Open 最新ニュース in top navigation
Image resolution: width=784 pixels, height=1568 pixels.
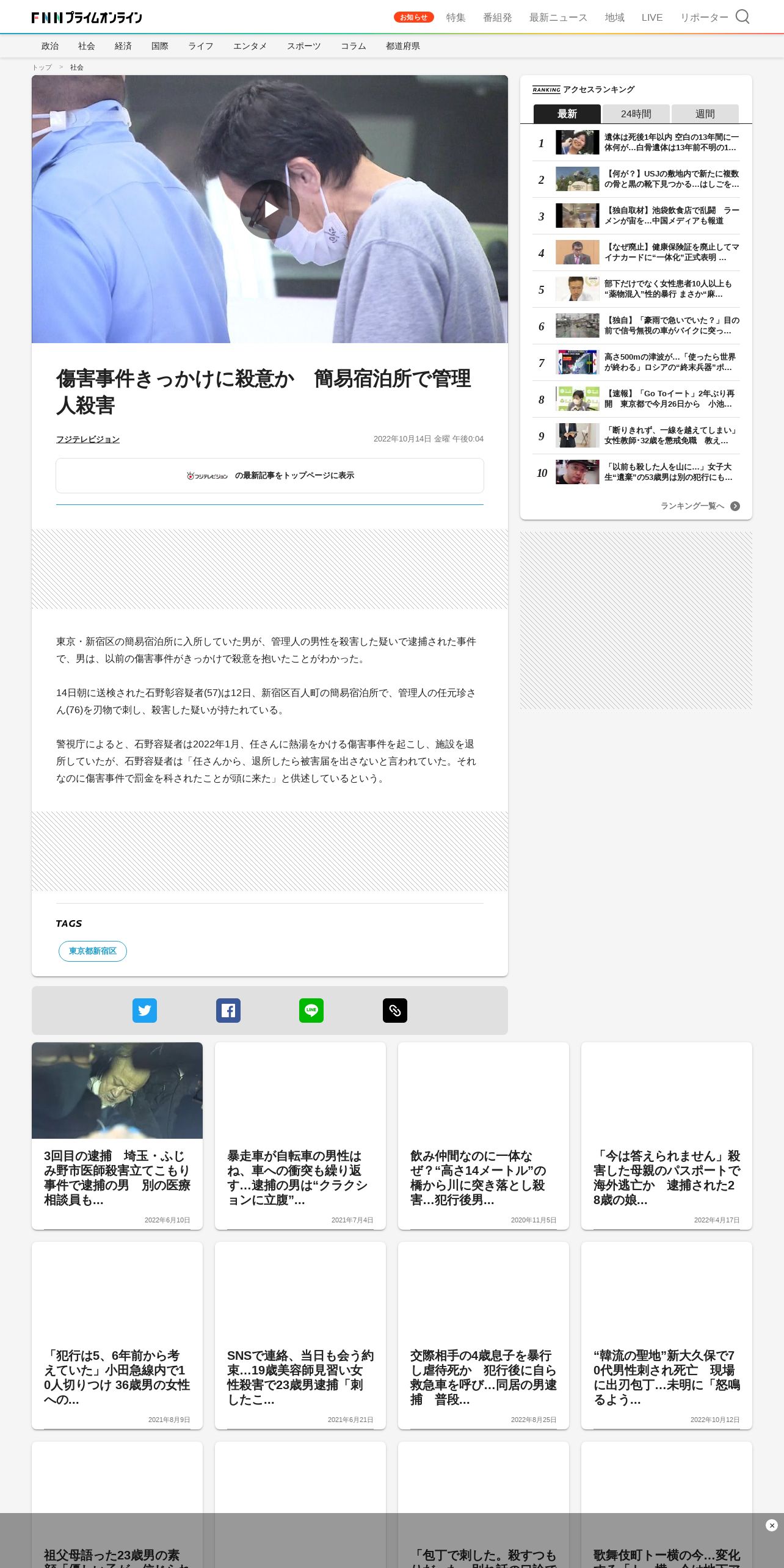(x=559, y=18)
